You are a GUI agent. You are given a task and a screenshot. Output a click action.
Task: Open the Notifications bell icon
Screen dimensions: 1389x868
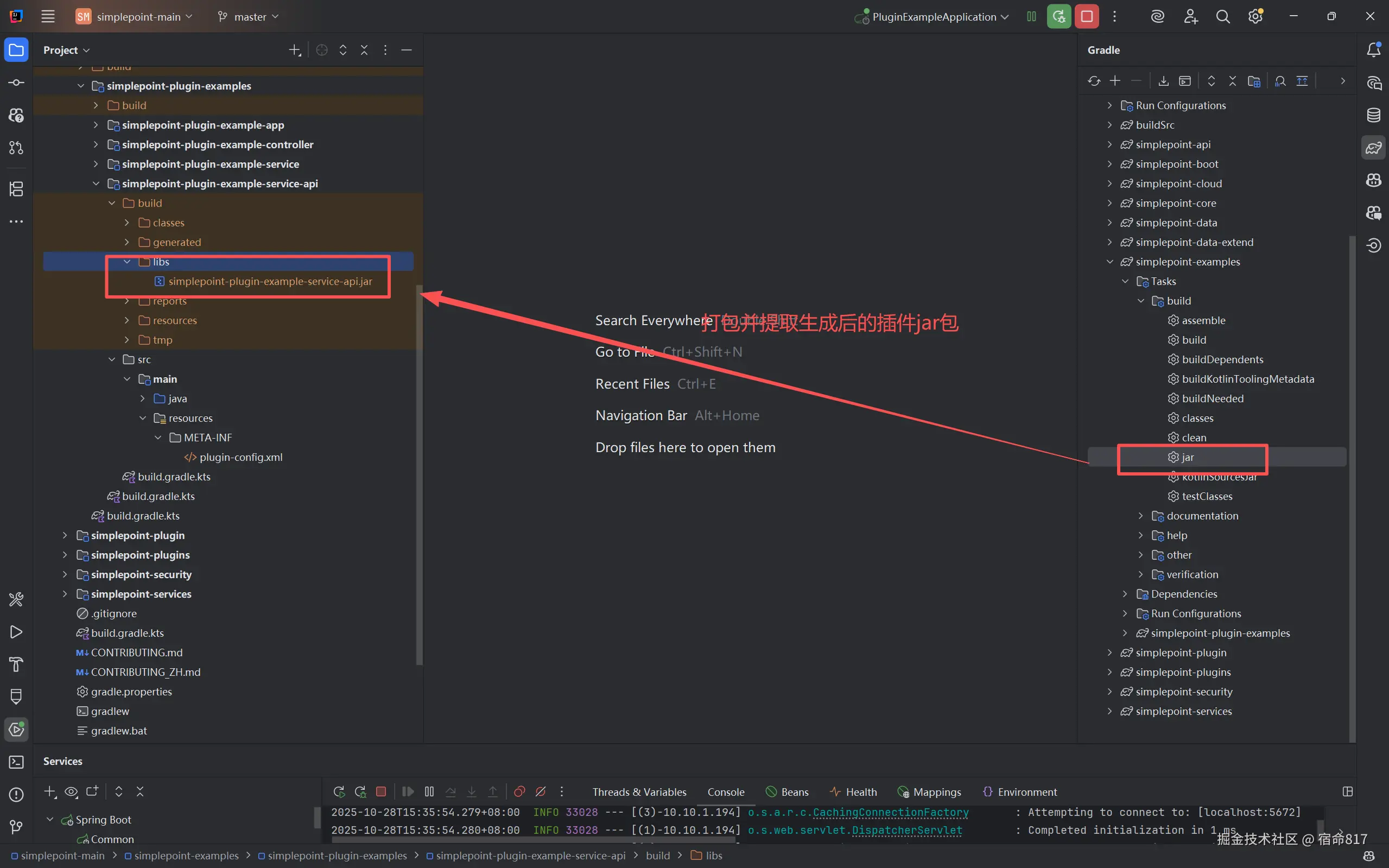[x=1373, y=50]
